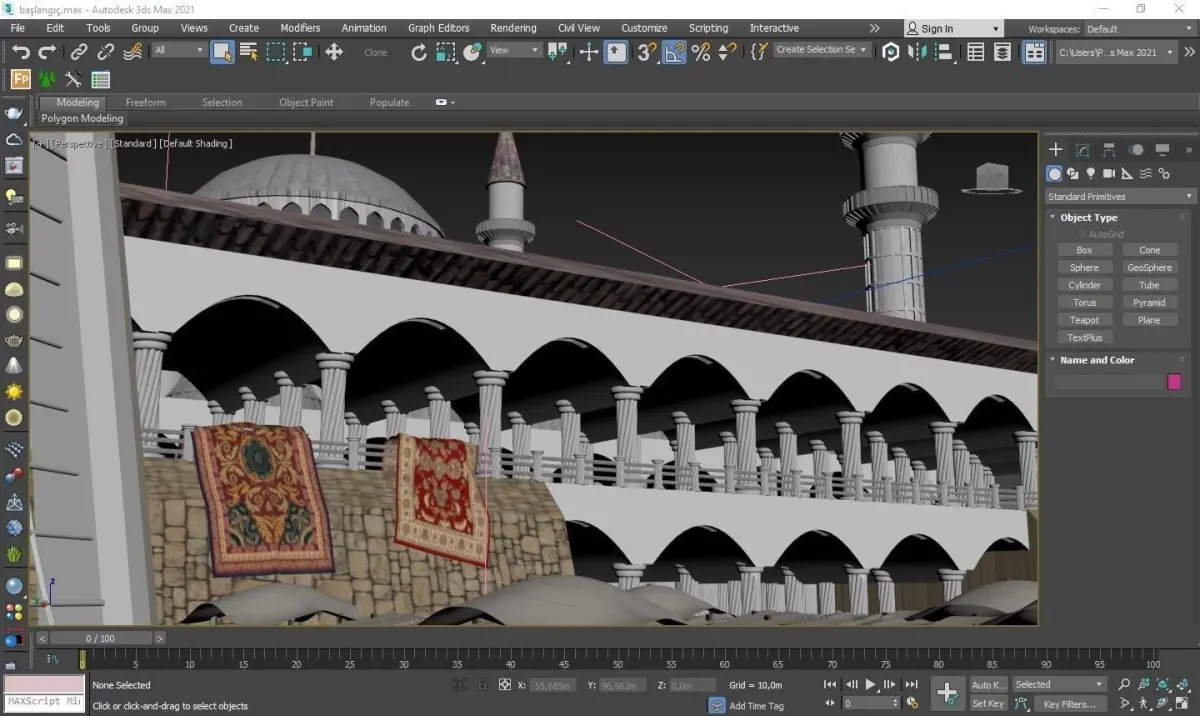Open Select by Name list tool
Viewport: 1200px width, 716px height.
coord(249,52)
